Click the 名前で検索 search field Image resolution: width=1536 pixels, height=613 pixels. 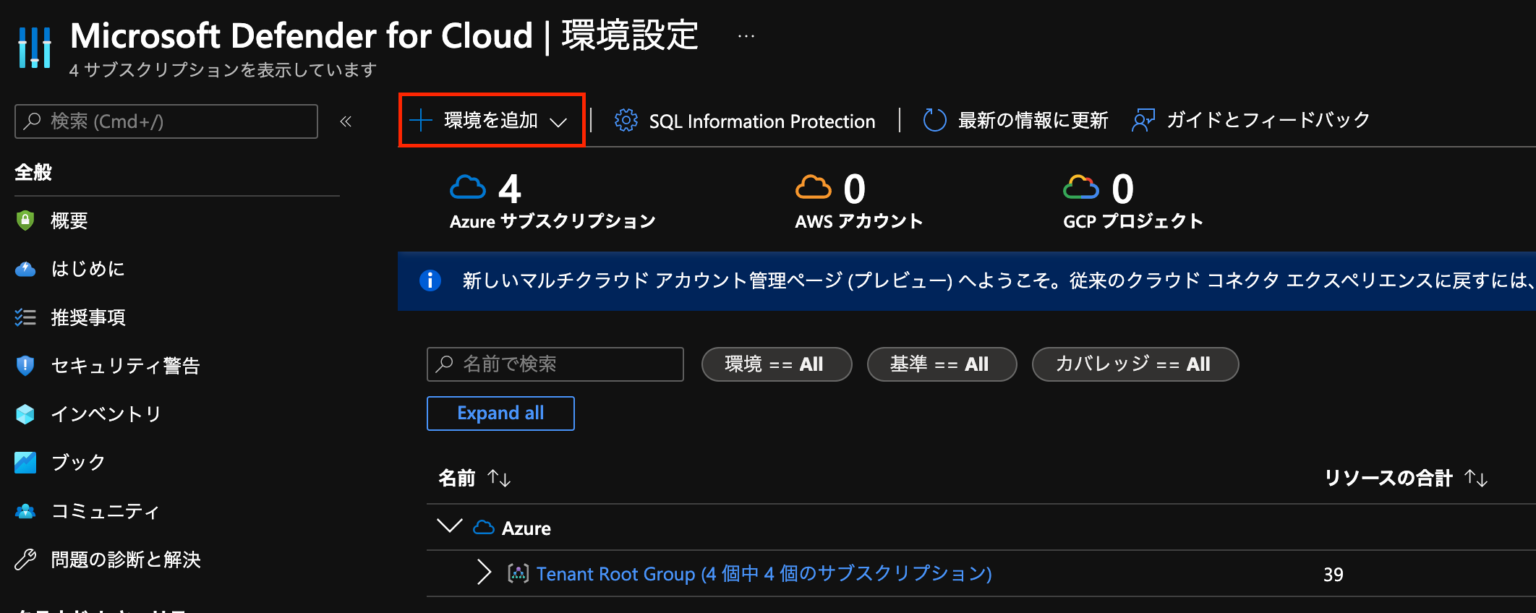(555, 364)
